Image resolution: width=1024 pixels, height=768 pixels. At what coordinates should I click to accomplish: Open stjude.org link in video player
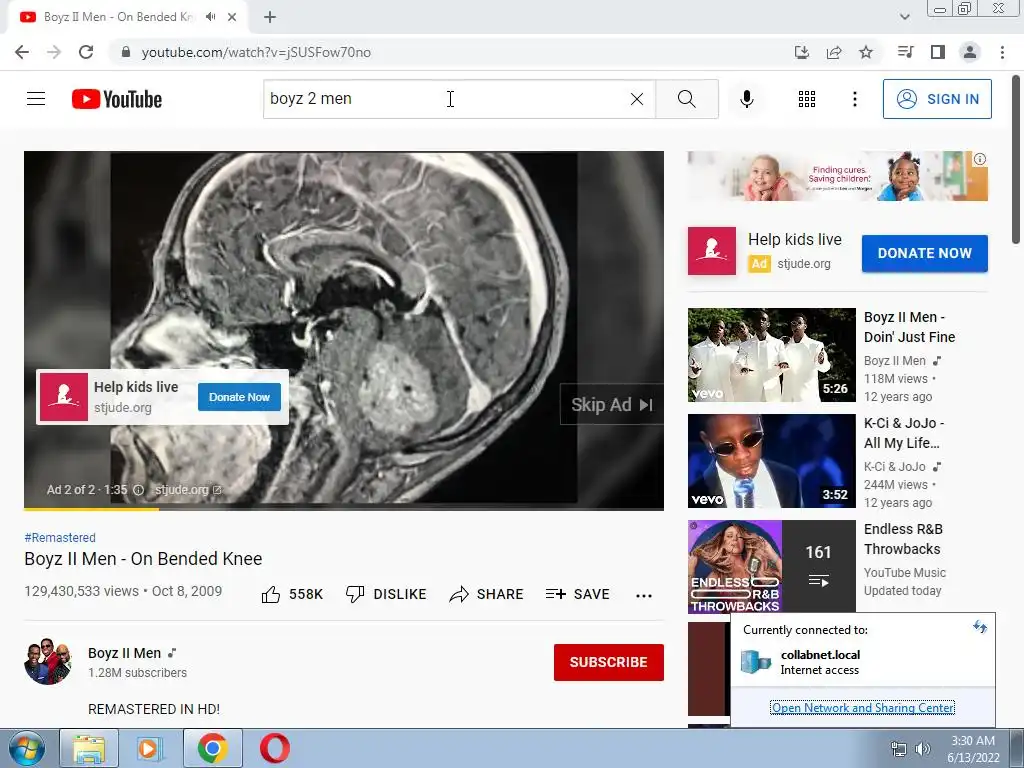[x=188, y=490]
